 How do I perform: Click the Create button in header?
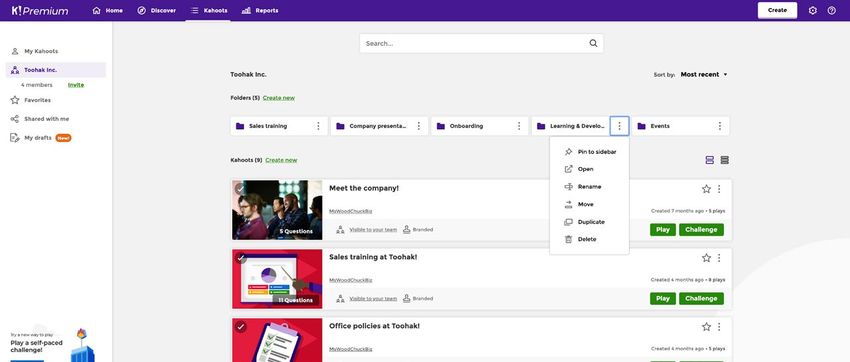(x=777, y=10)
